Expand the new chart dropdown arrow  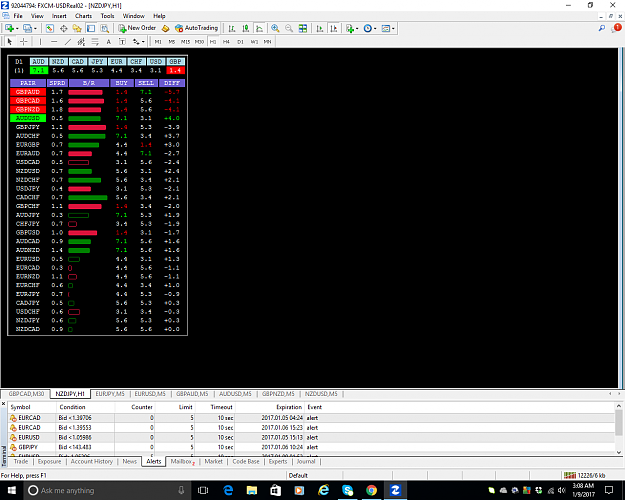coord(17,28)
